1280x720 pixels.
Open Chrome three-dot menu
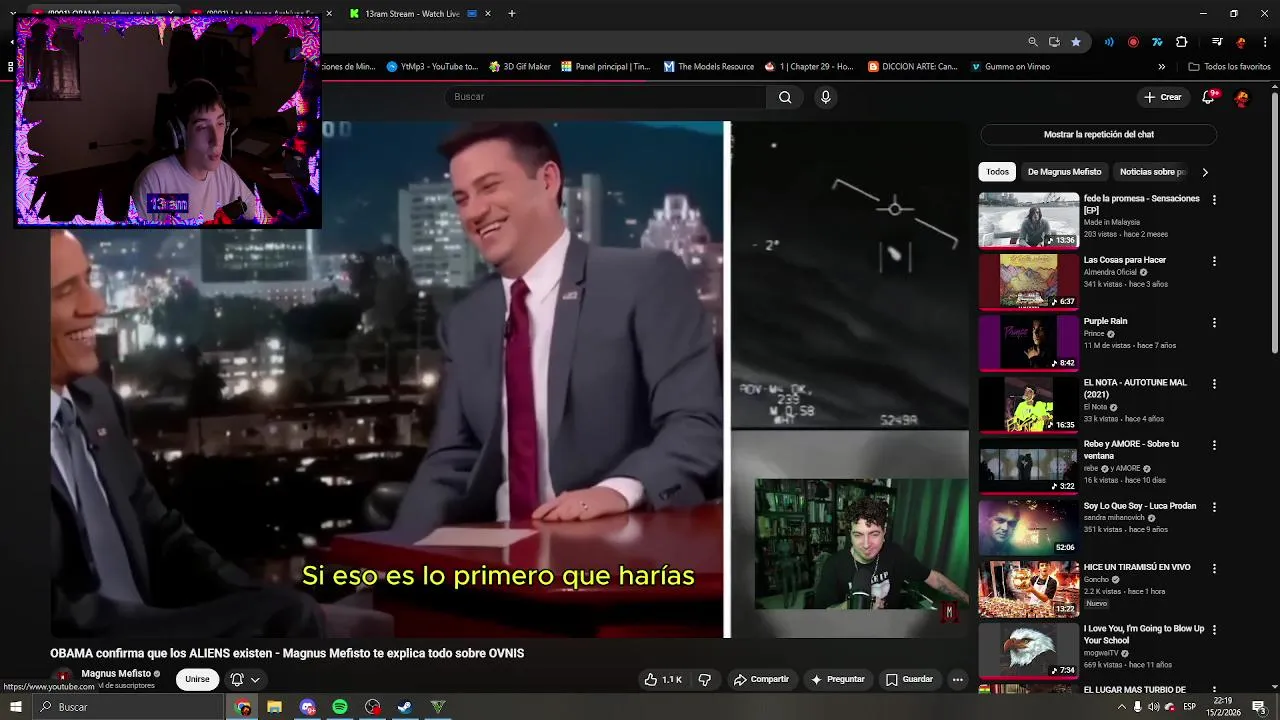point(1264,42)
